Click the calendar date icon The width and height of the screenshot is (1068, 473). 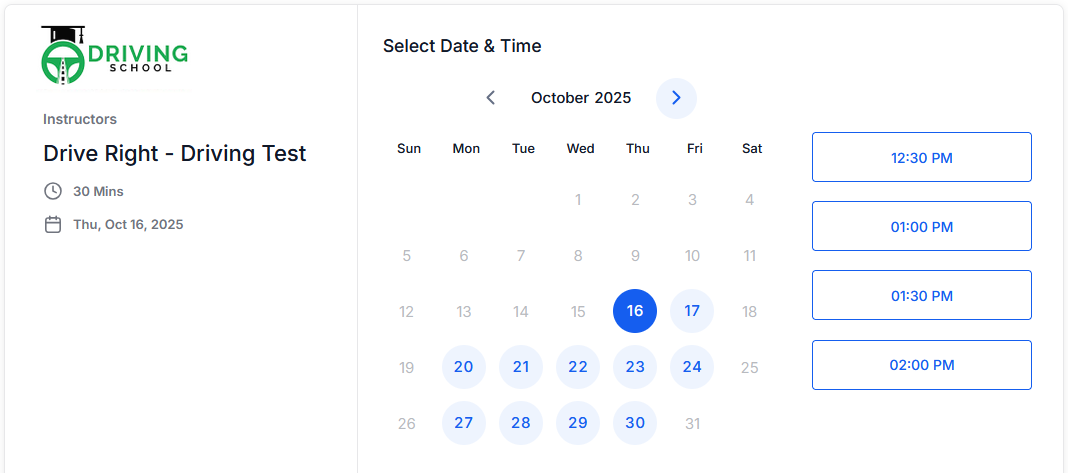coord(53,224)
